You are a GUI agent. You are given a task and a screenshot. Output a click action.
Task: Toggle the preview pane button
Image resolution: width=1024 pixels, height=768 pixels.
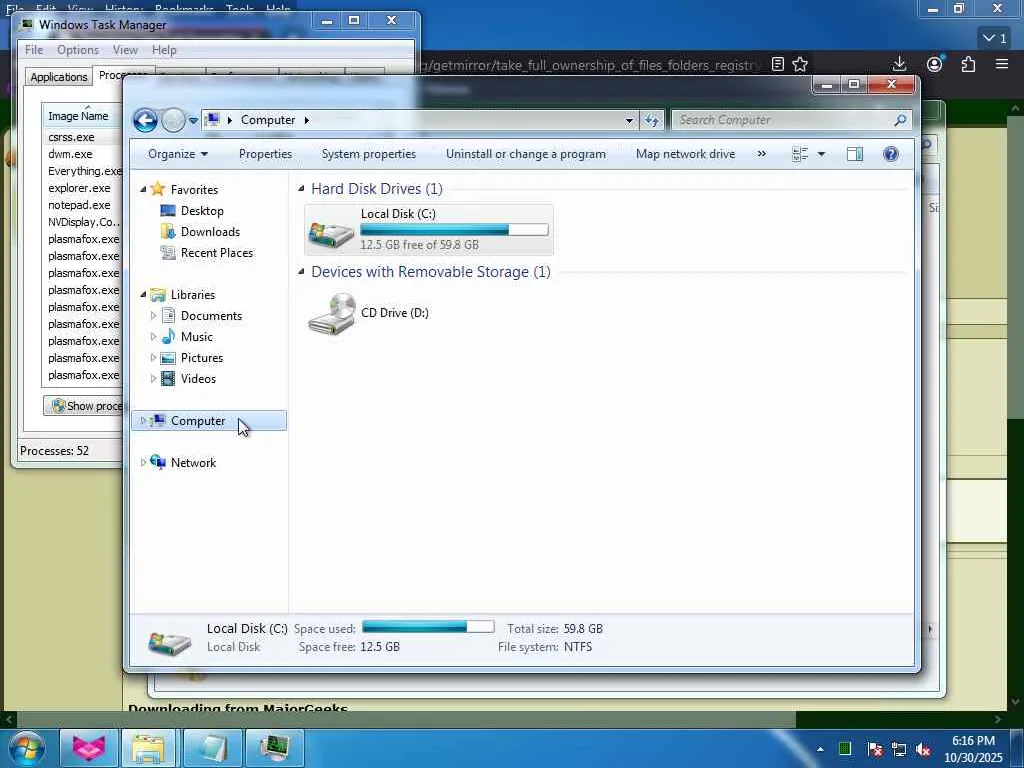point(855,154)
